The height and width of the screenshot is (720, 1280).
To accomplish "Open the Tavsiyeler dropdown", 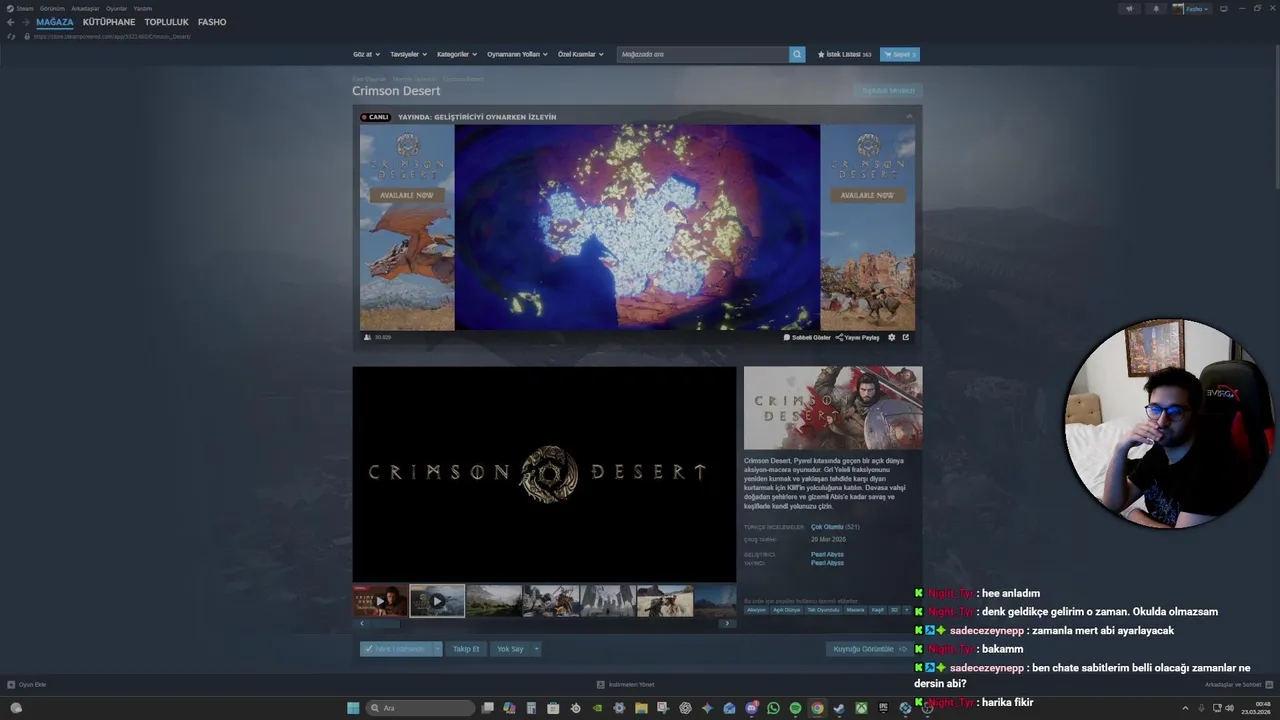I will [x=408, y=54].
